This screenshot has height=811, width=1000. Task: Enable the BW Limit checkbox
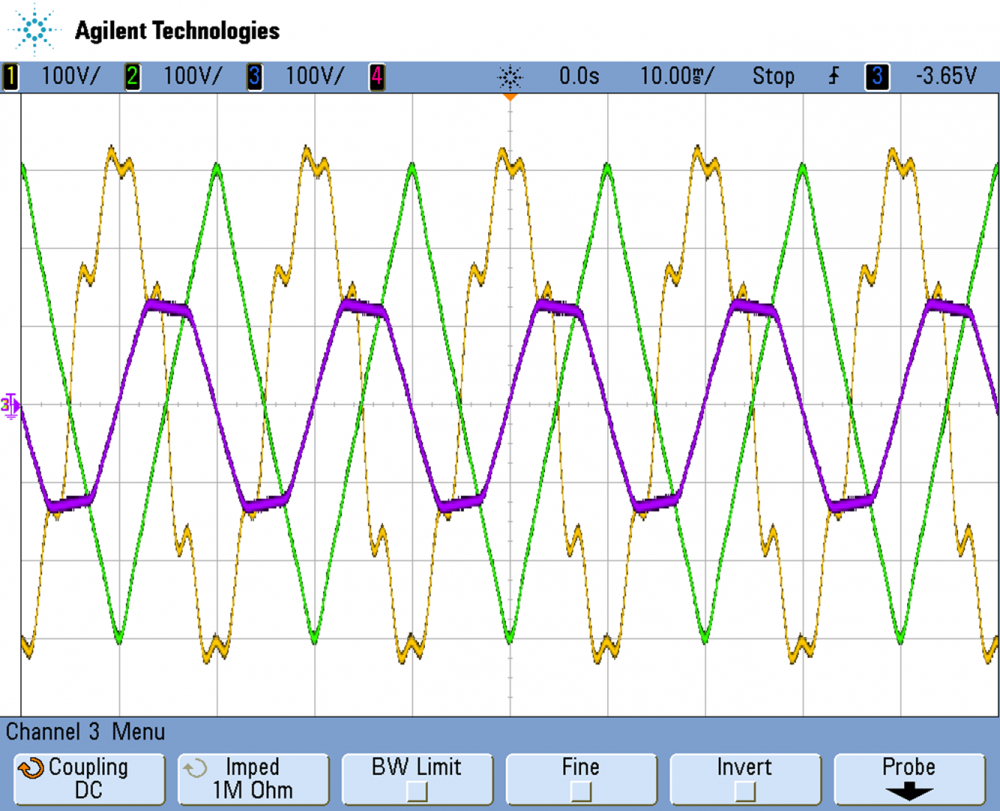tap(416, 791)
